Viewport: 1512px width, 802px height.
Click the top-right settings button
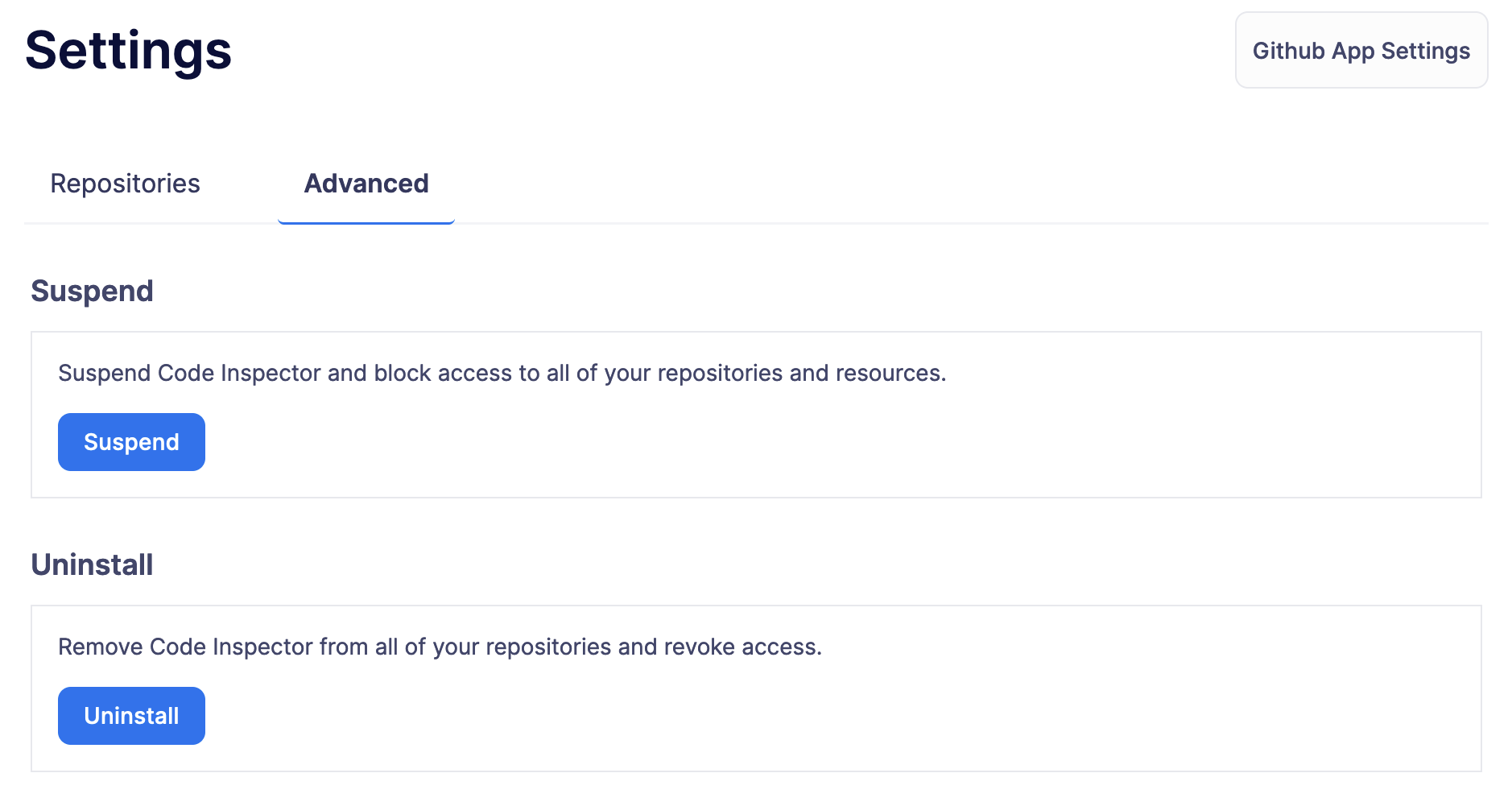click(x=1361, y=50)
